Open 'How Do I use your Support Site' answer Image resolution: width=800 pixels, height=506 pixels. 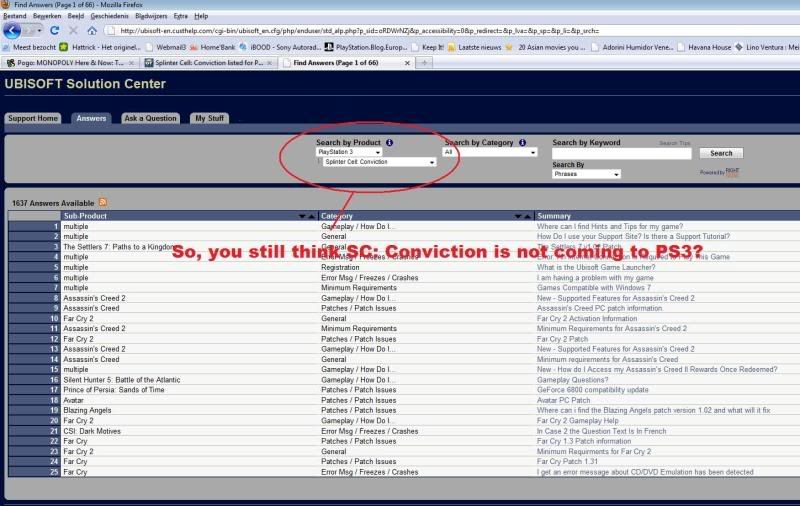click(x=633, y=237)
